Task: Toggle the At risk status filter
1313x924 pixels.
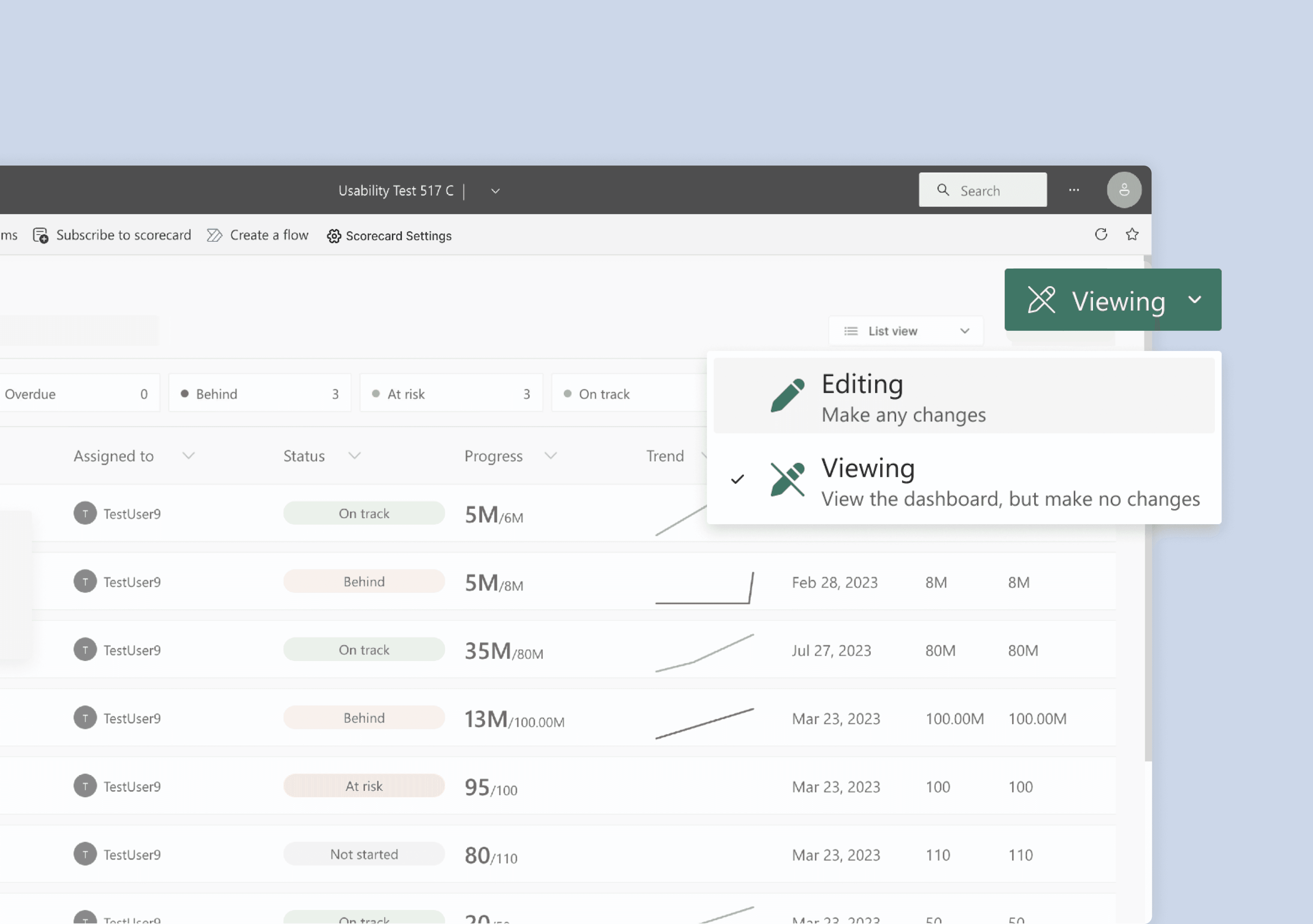Action: 451,394
